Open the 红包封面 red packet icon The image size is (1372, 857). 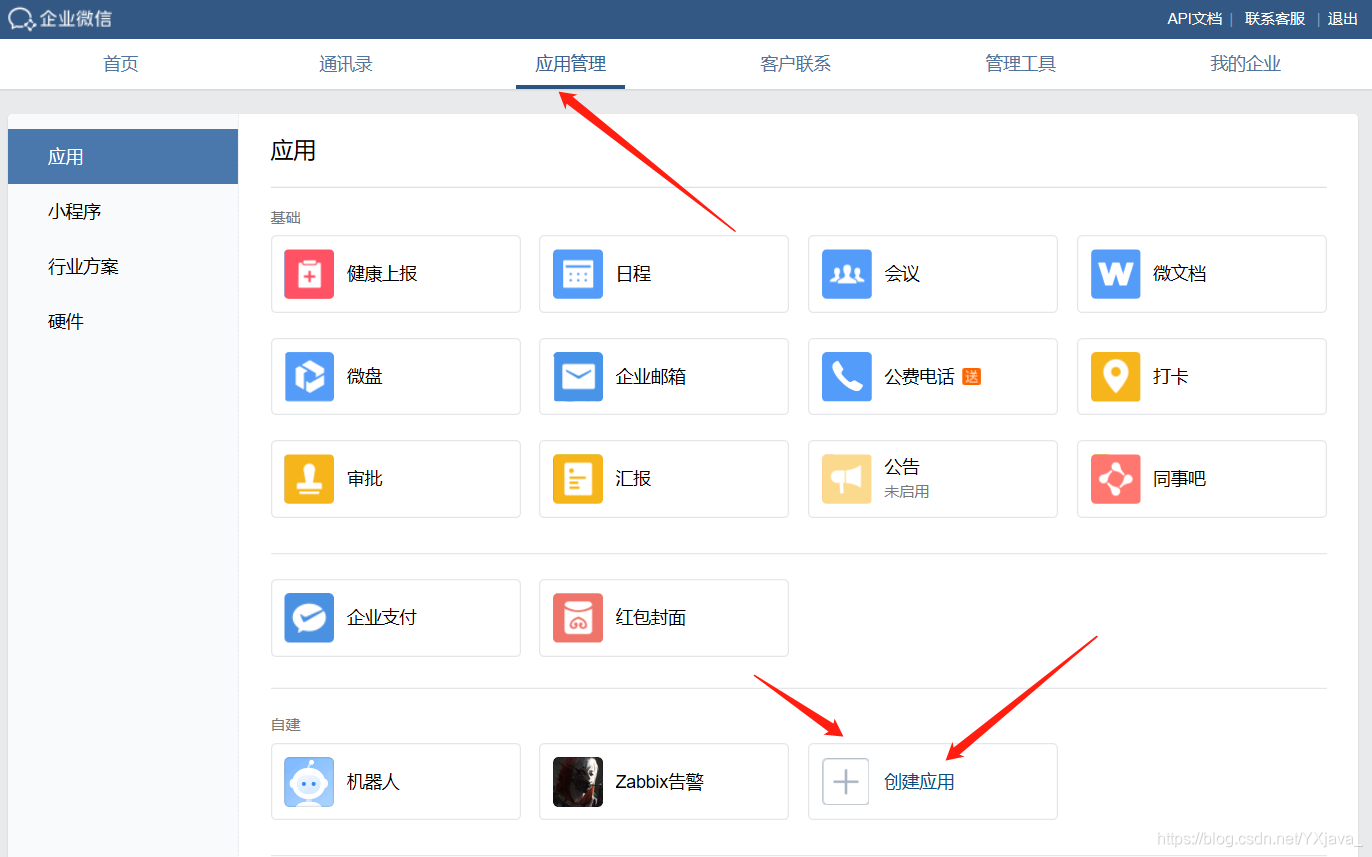(578, 618)
